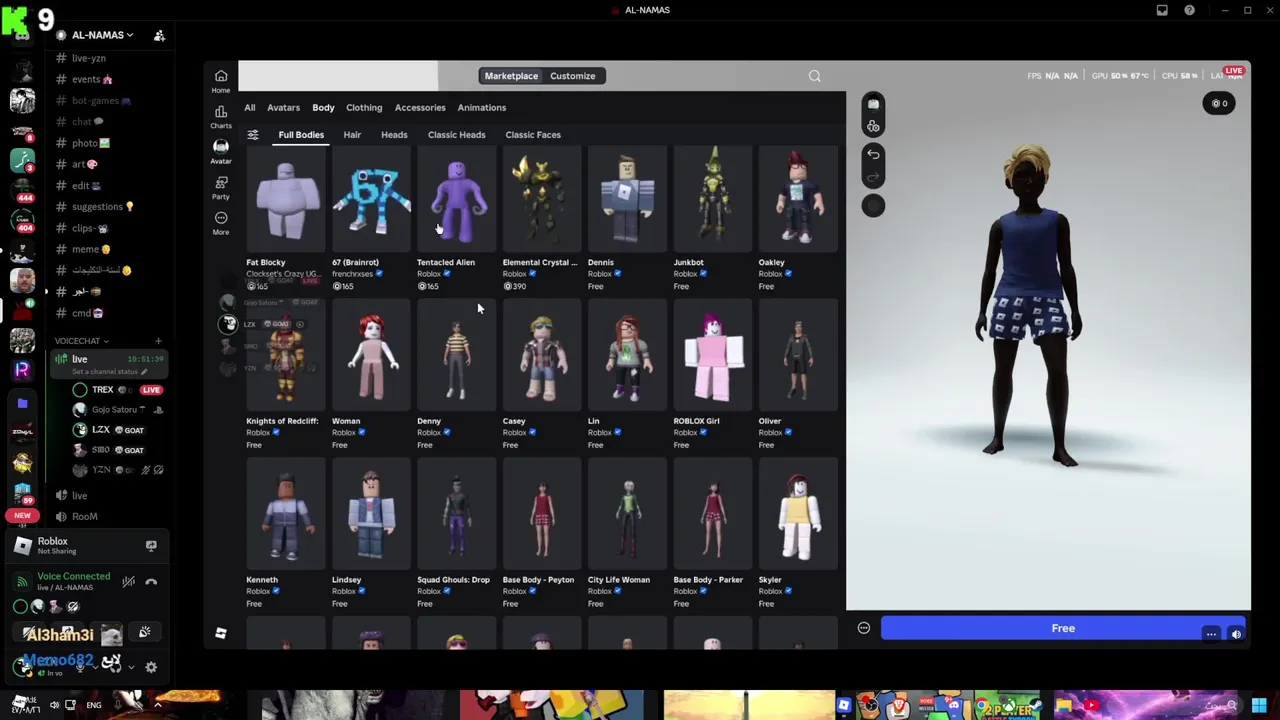Toggle Customize view
Image resolution: width=1280 pixels, height=720 pixels.
coord(573,76)
